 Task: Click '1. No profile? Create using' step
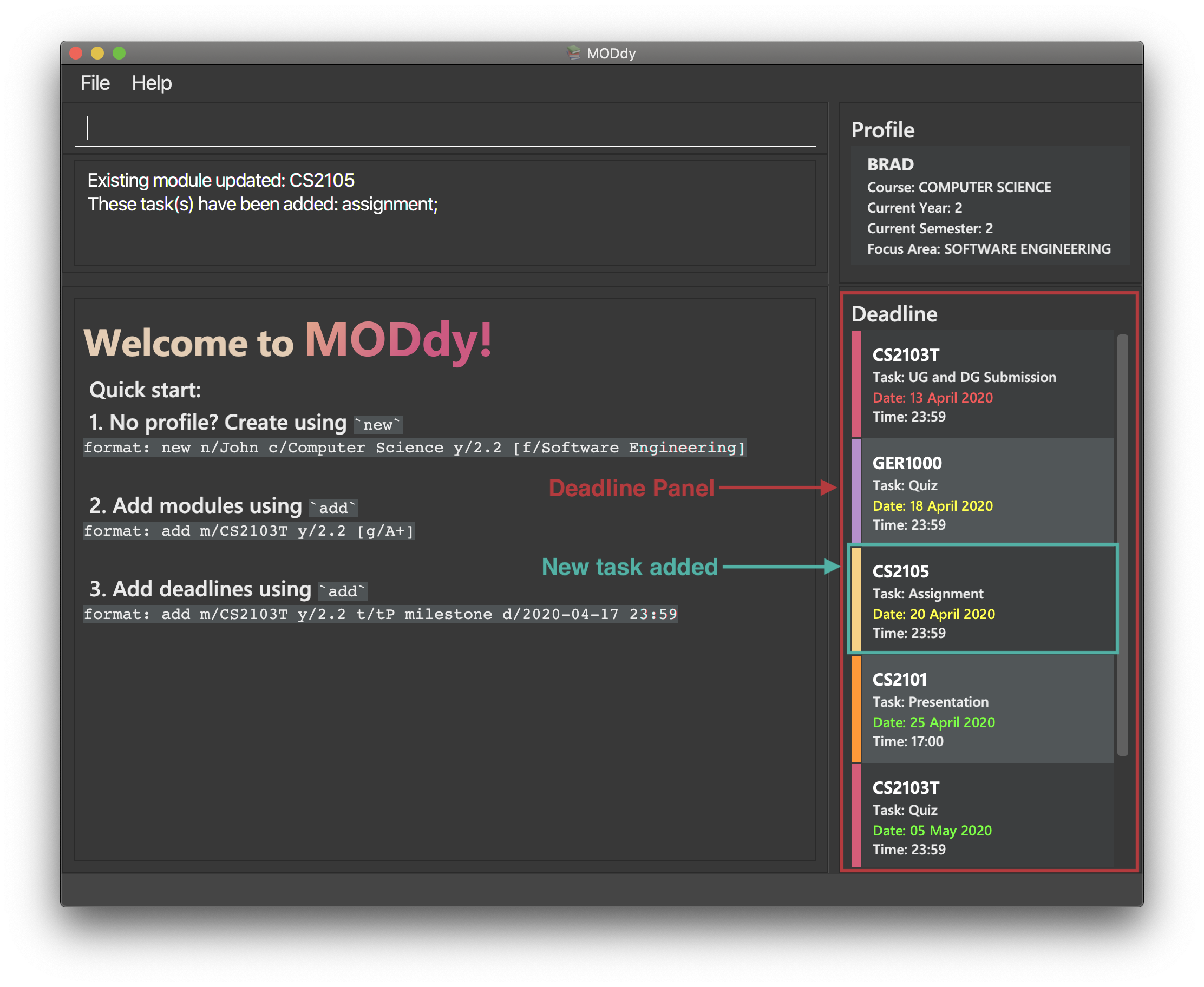pos(218,423)
